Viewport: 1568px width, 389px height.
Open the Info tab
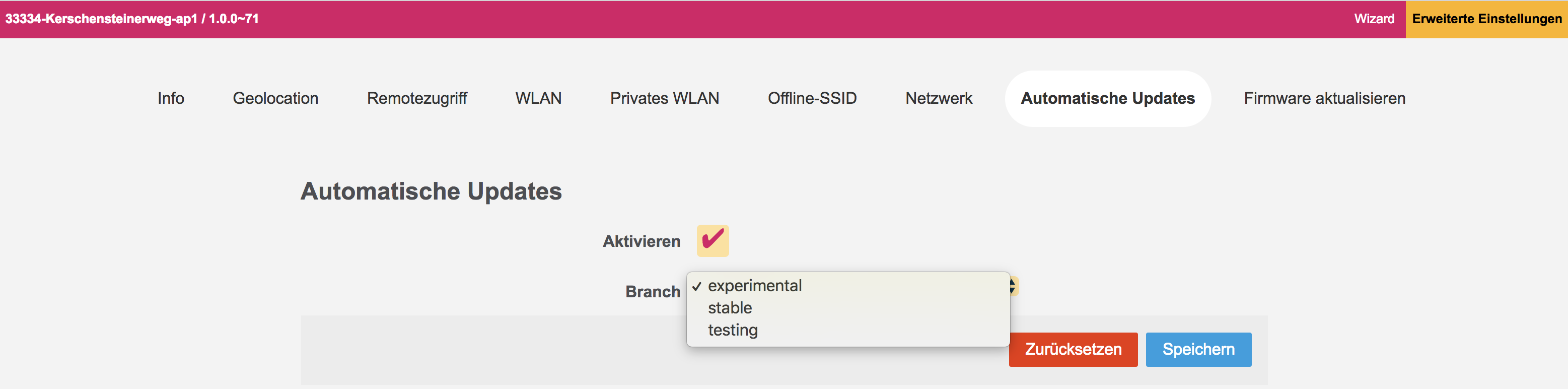click(170, 99)
